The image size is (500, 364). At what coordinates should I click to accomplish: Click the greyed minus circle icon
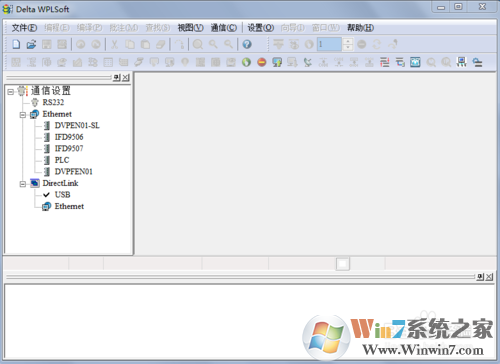coord(362,44)
